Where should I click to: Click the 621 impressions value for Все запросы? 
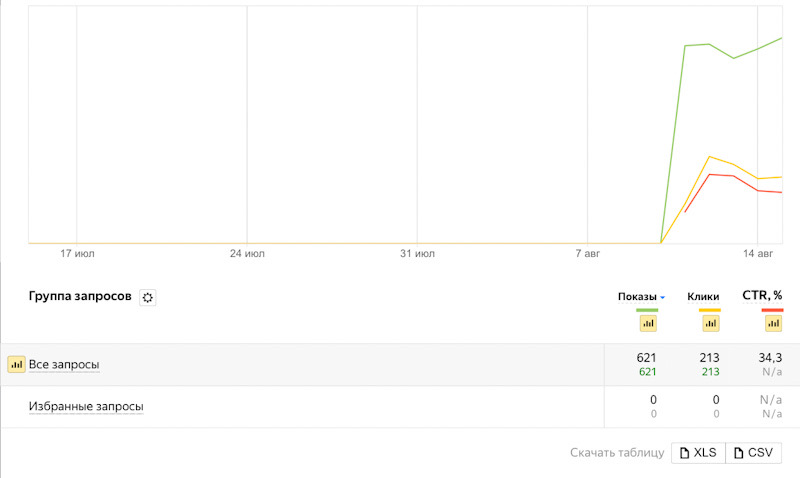pyautogui.click(x=646, y=357)
